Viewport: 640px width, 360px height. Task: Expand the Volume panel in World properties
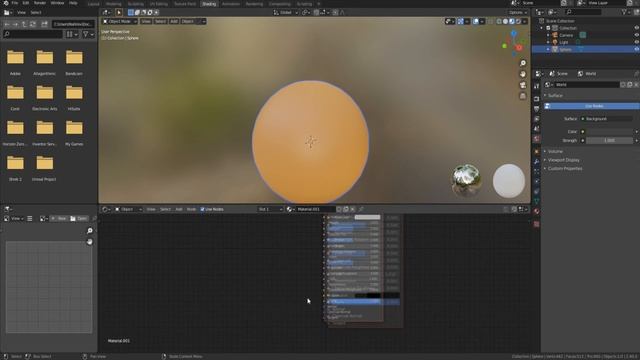(555, 151)
